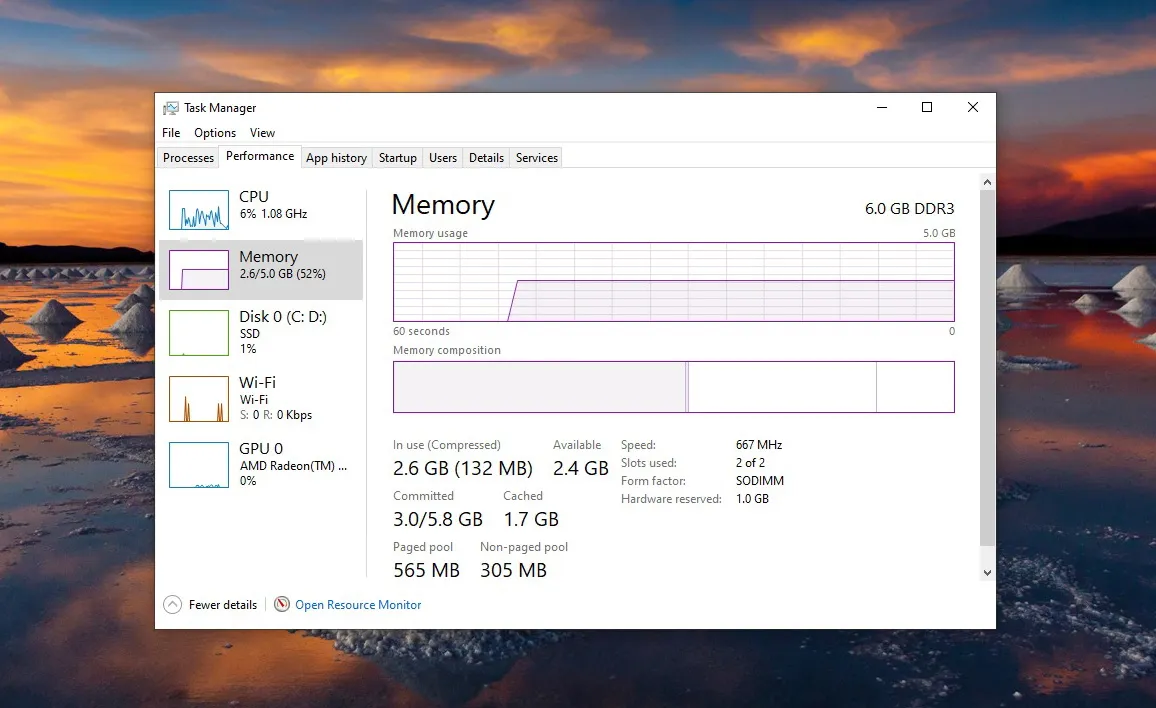Open the GPU 0 performance panel

260,464
